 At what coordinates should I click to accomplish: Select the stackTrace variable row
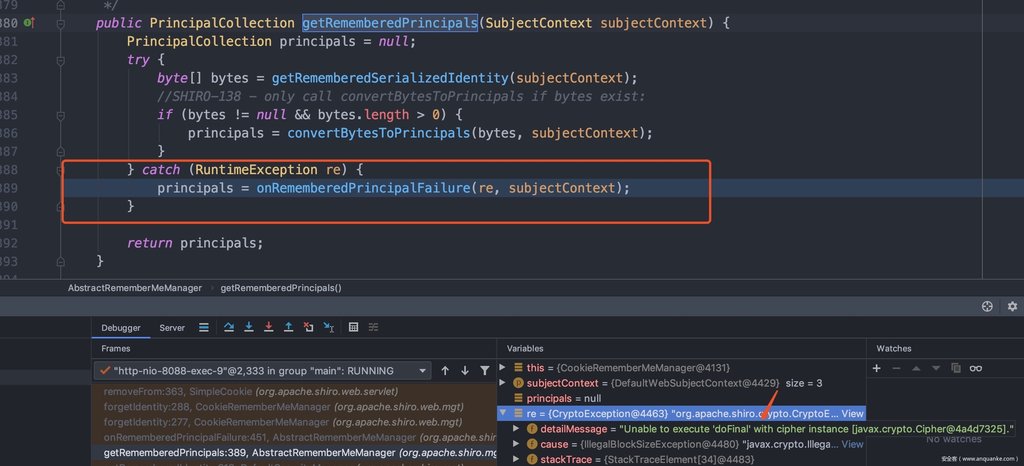[682, 459]
